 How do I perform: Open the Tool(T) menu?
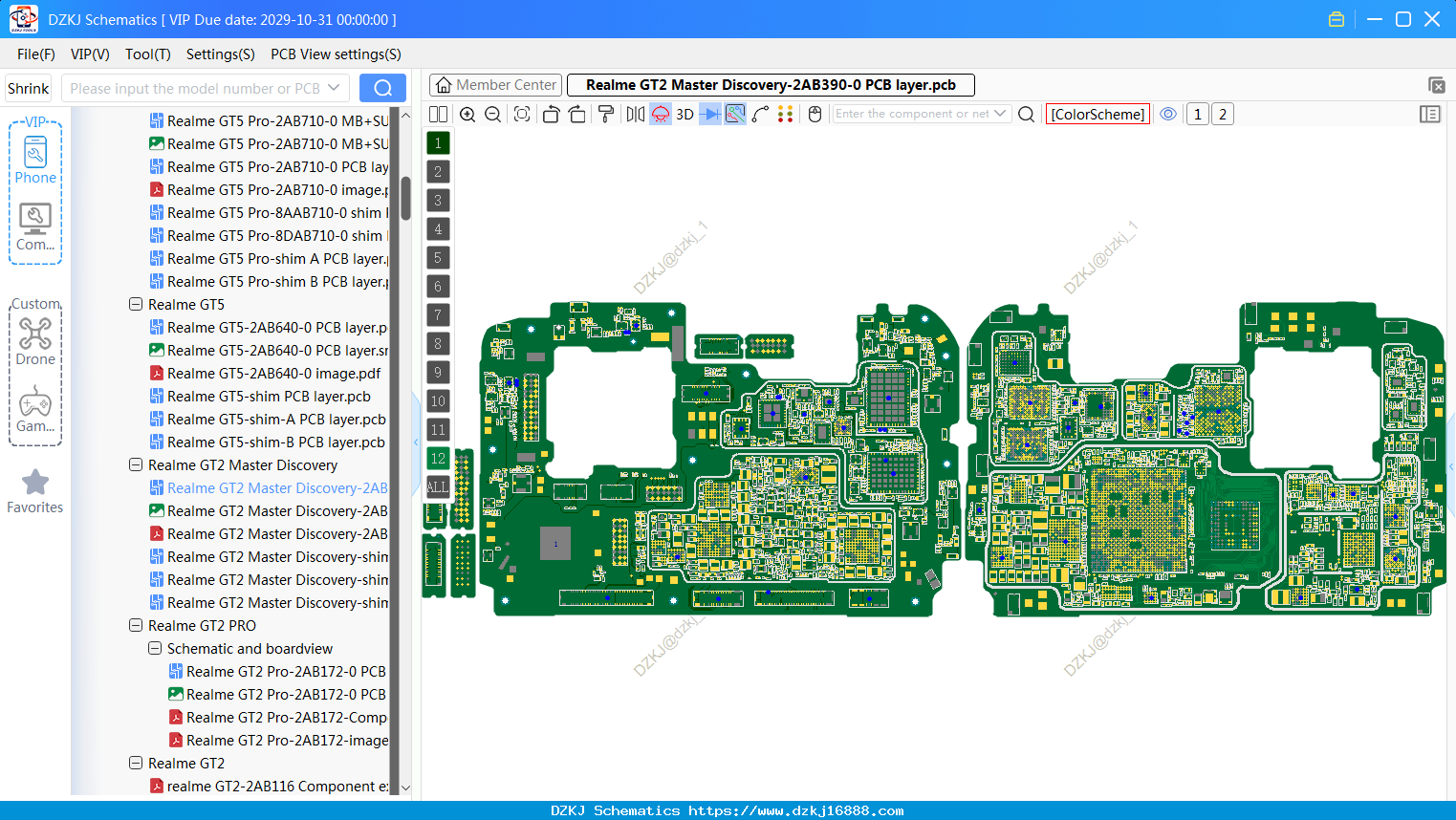coord(148,54)
